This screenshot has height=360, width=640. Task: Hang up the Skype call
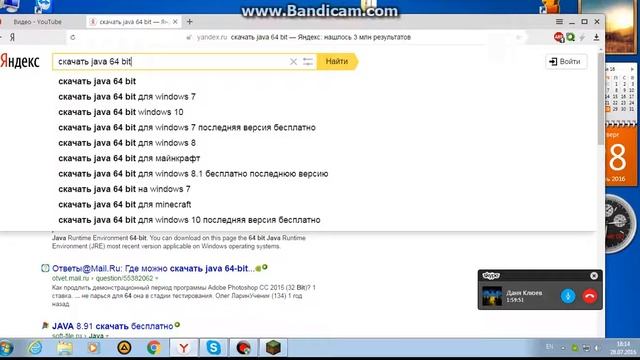click(x=590, y=296)
